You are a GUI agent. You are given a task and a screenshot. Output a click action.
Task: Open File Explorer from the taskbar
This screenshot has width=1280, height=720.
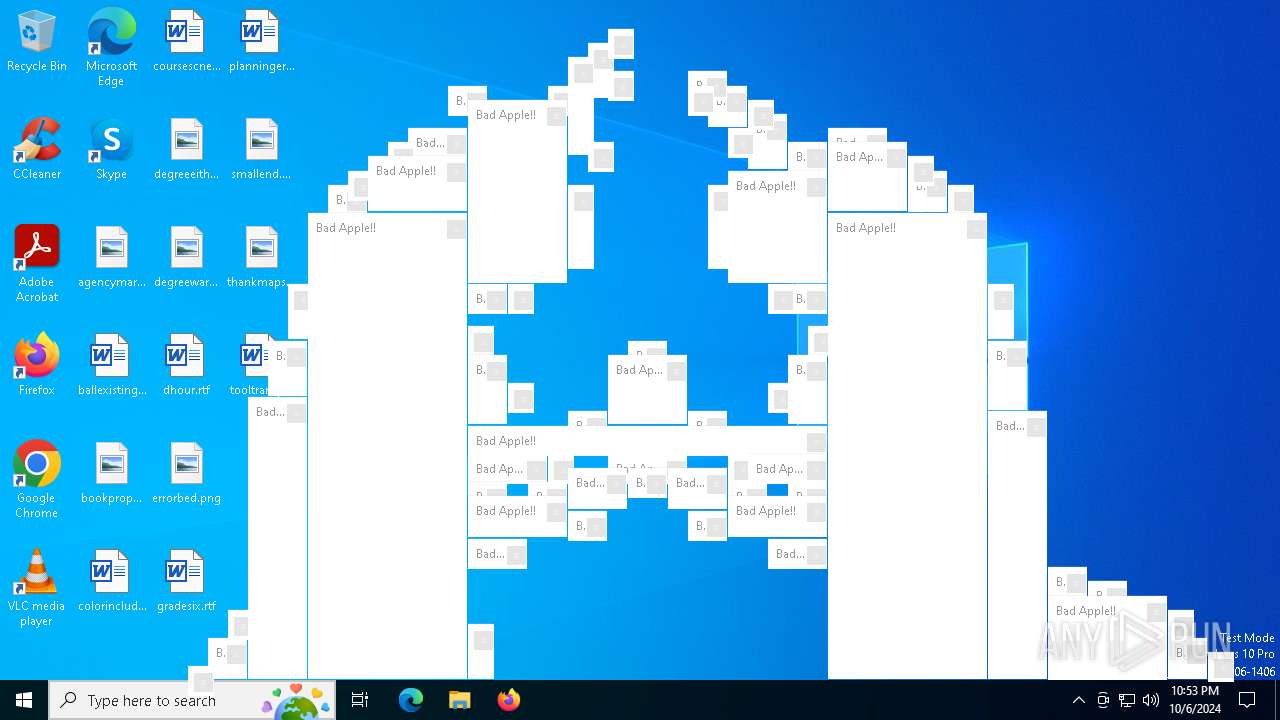pyautogui.click(x=460, y=700)
